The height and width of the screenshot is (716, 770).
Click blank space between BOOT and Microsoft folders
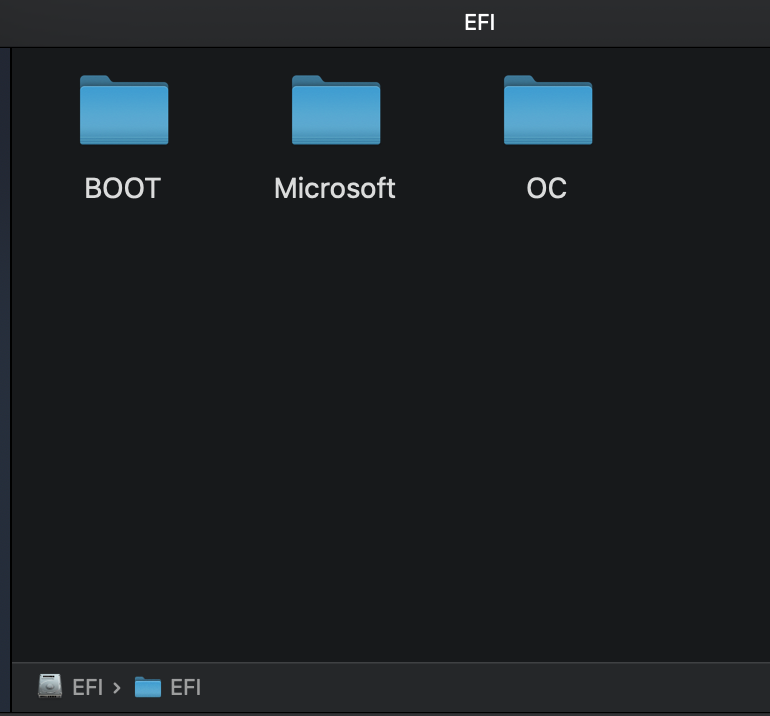[x=230, y=120]
